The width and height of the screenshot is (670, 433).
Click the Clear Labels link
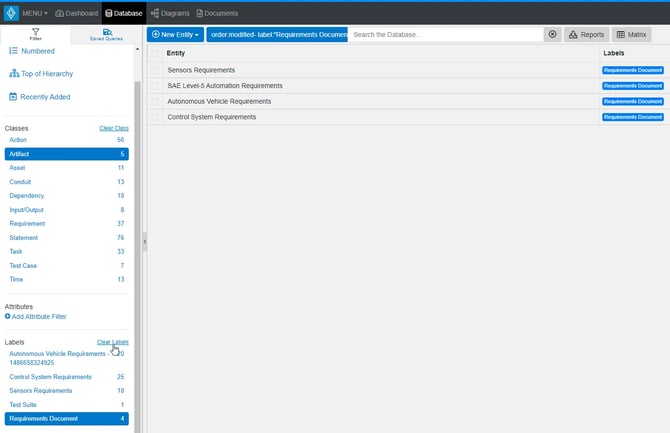(x=112, y=342)
